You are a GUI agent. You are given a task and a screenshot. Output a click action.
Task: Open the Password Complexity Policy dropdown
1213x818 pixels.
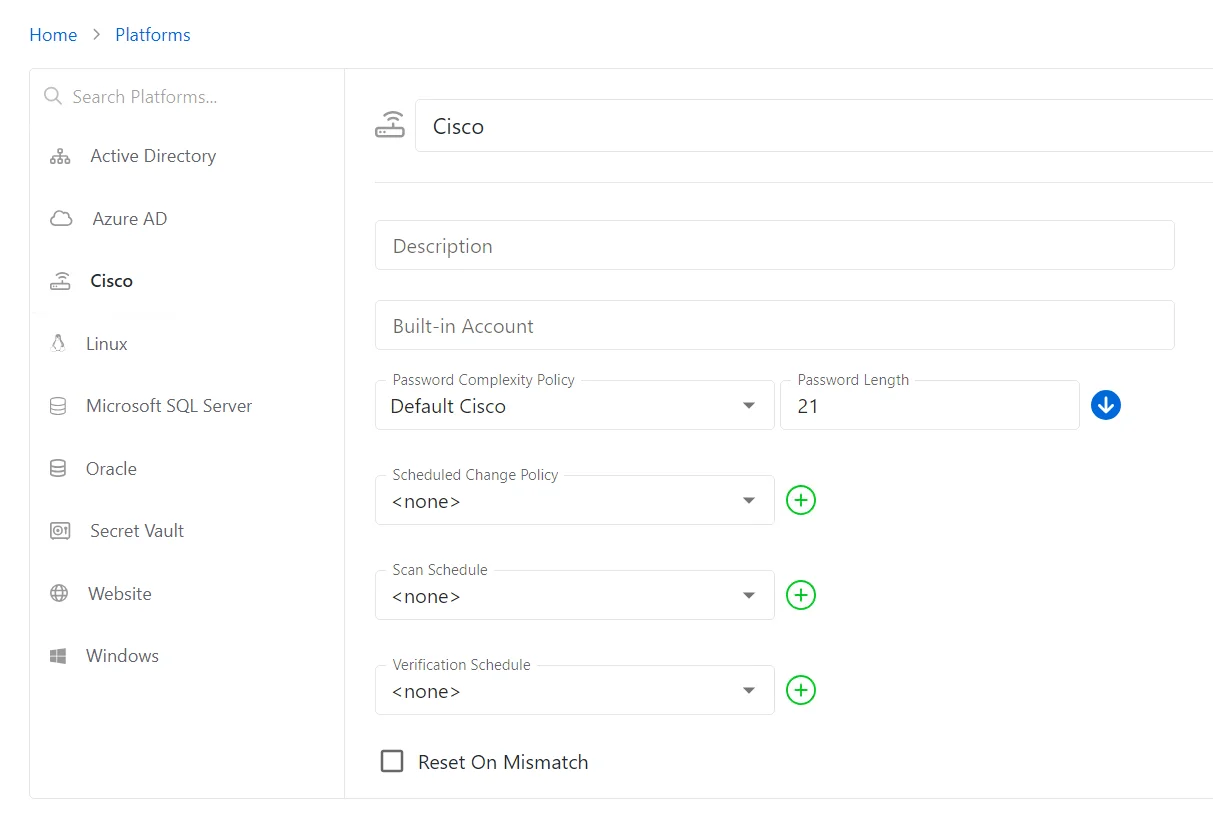(575, 405)
